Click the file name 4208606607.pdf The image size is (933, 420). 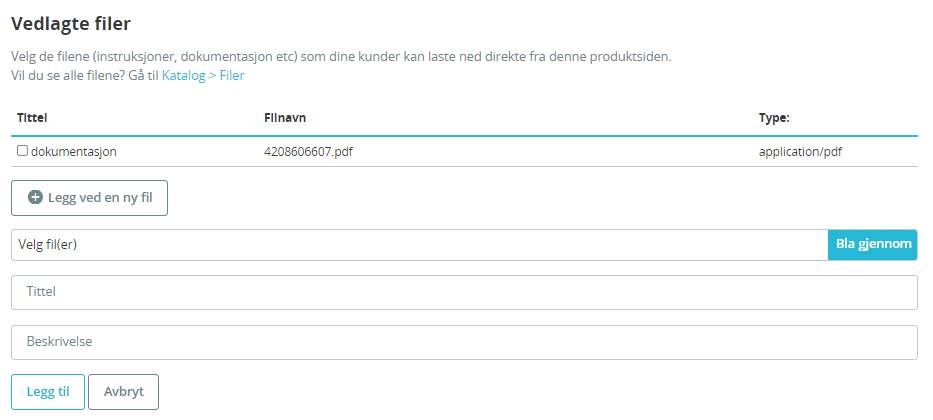point(308,152)
